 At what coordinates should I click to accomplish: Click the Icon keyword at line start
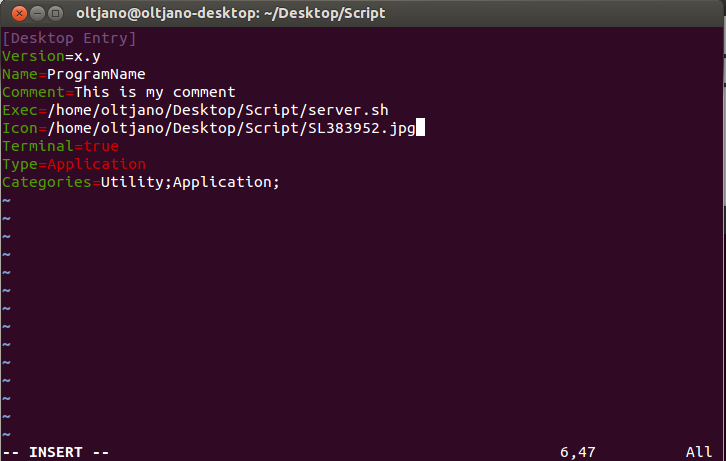(x=20, y=128)
